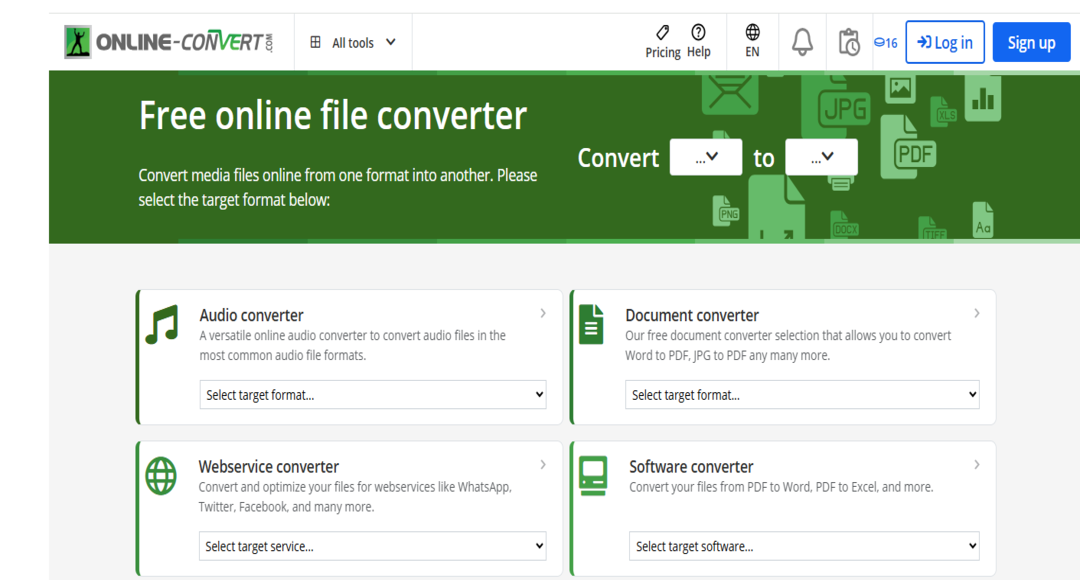Click the Sign up button
Screen dimensions: 1080x580
(x=1031, y=42)
